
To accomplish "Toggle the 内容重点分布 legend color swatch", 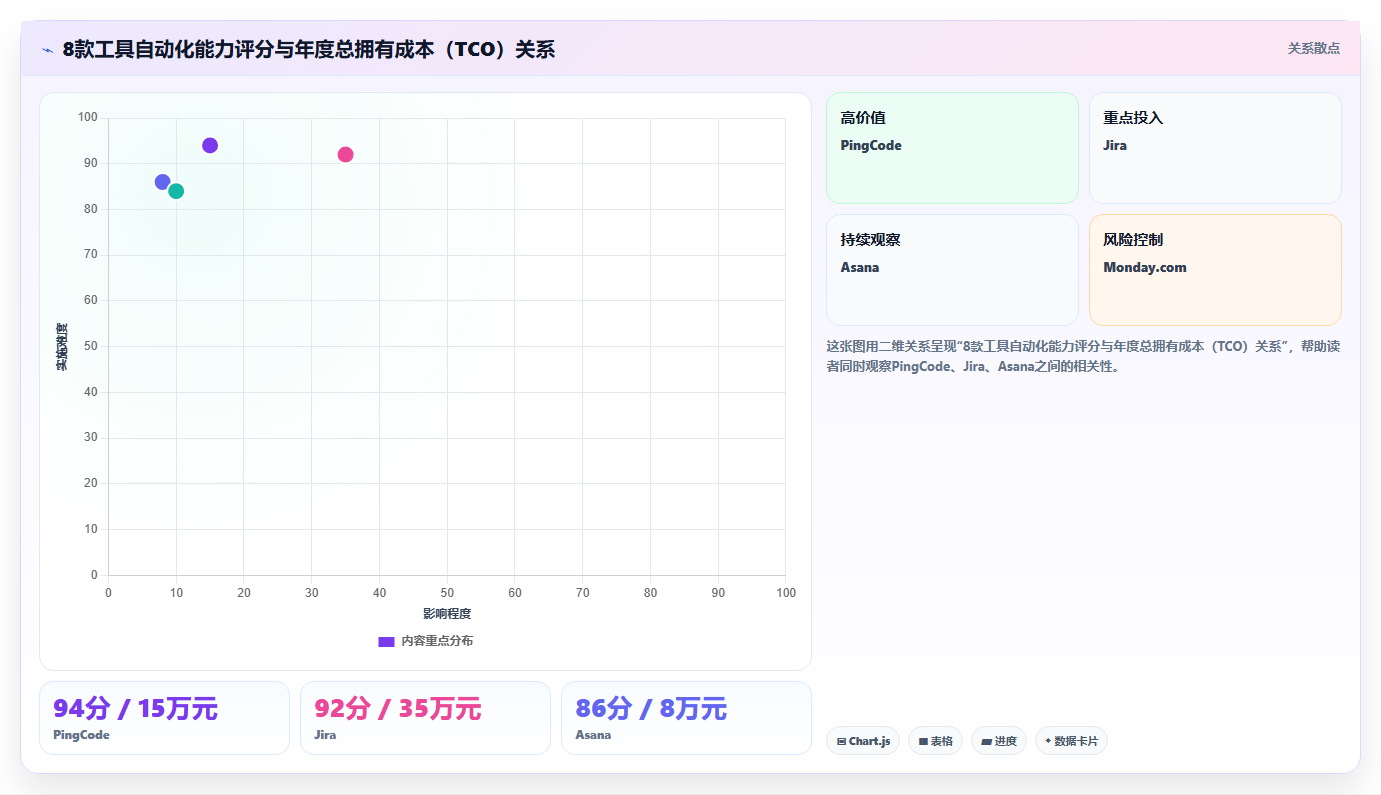I will 386,641.
